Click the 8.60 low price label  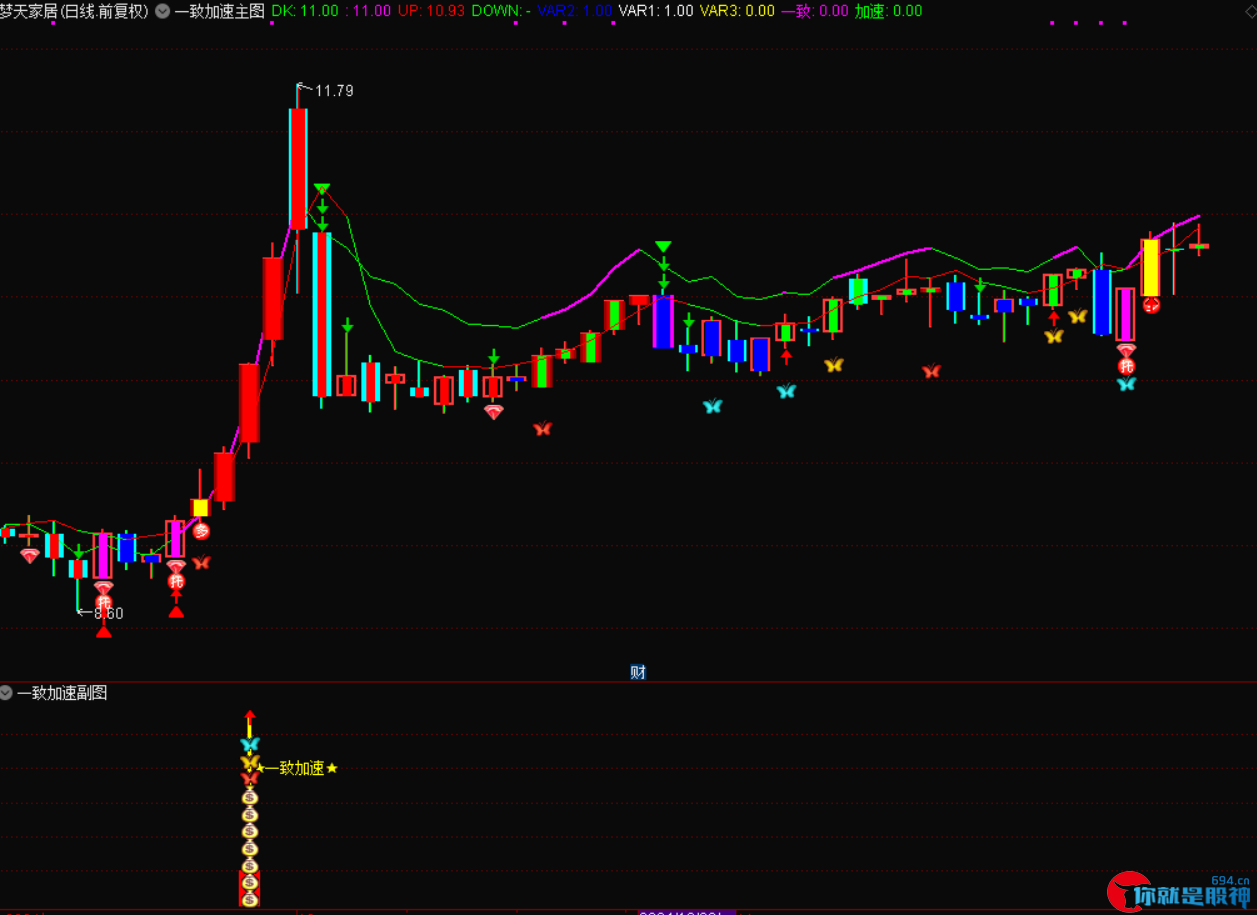pyautogui.click(x=109, y=613)
